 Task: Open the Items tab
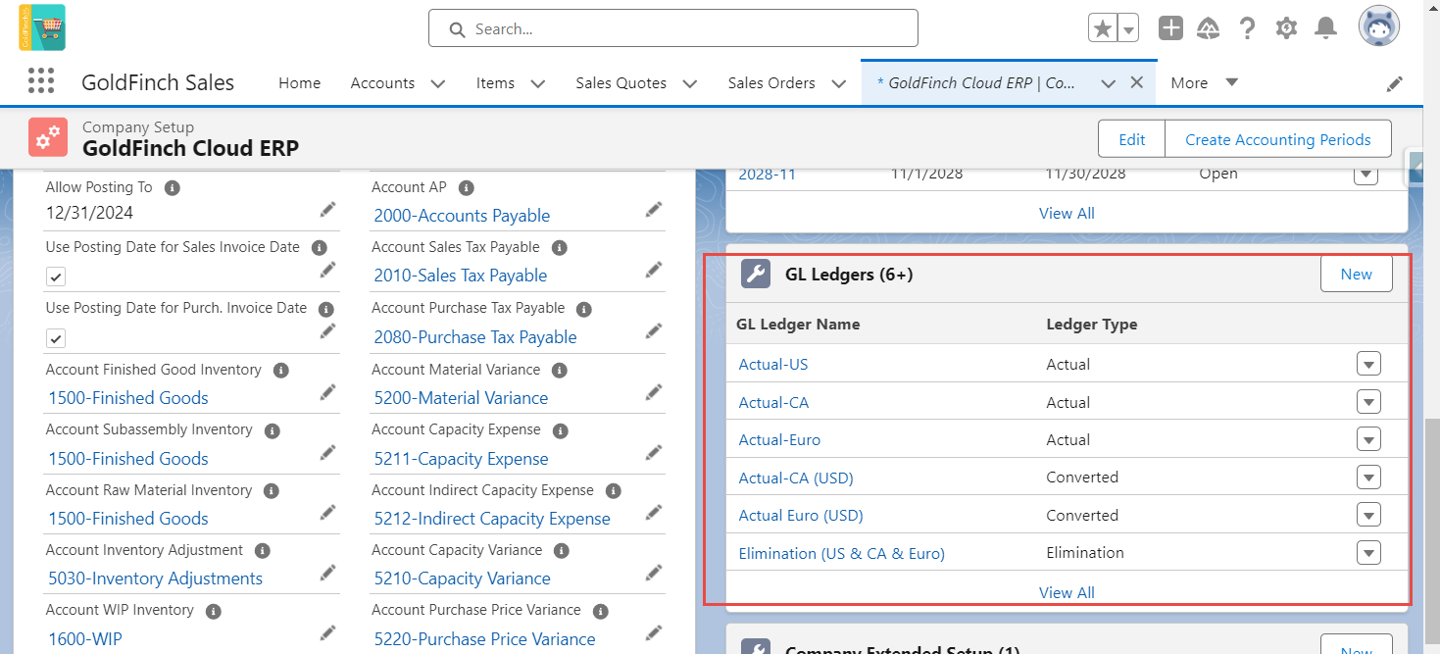pyautogui.click(x=495, y=83)
